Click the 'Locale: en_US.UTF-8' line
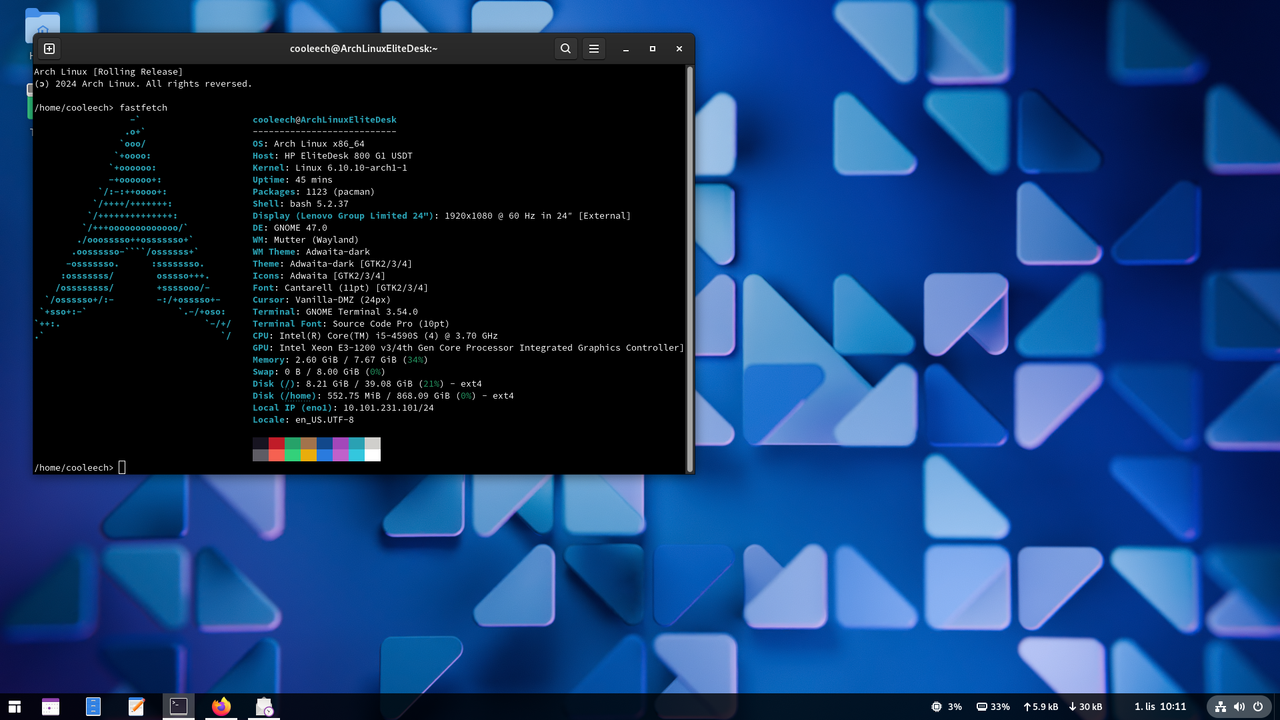 303,420
